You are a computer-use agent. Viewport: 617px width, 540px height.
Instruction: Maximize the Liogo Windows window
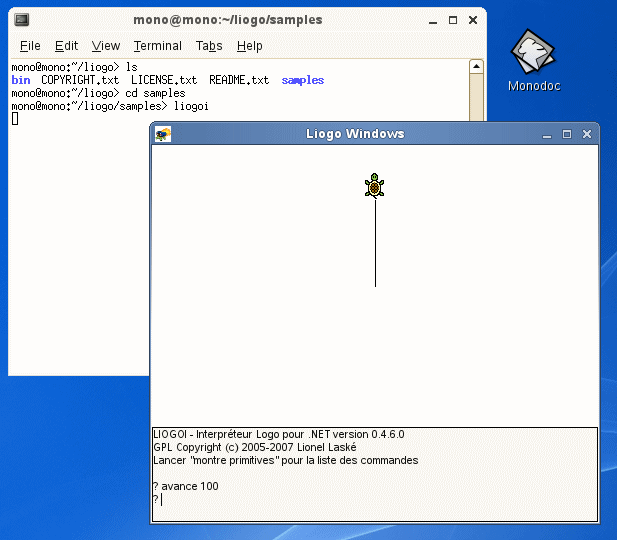pyautogui.click(x=567, y=134)
